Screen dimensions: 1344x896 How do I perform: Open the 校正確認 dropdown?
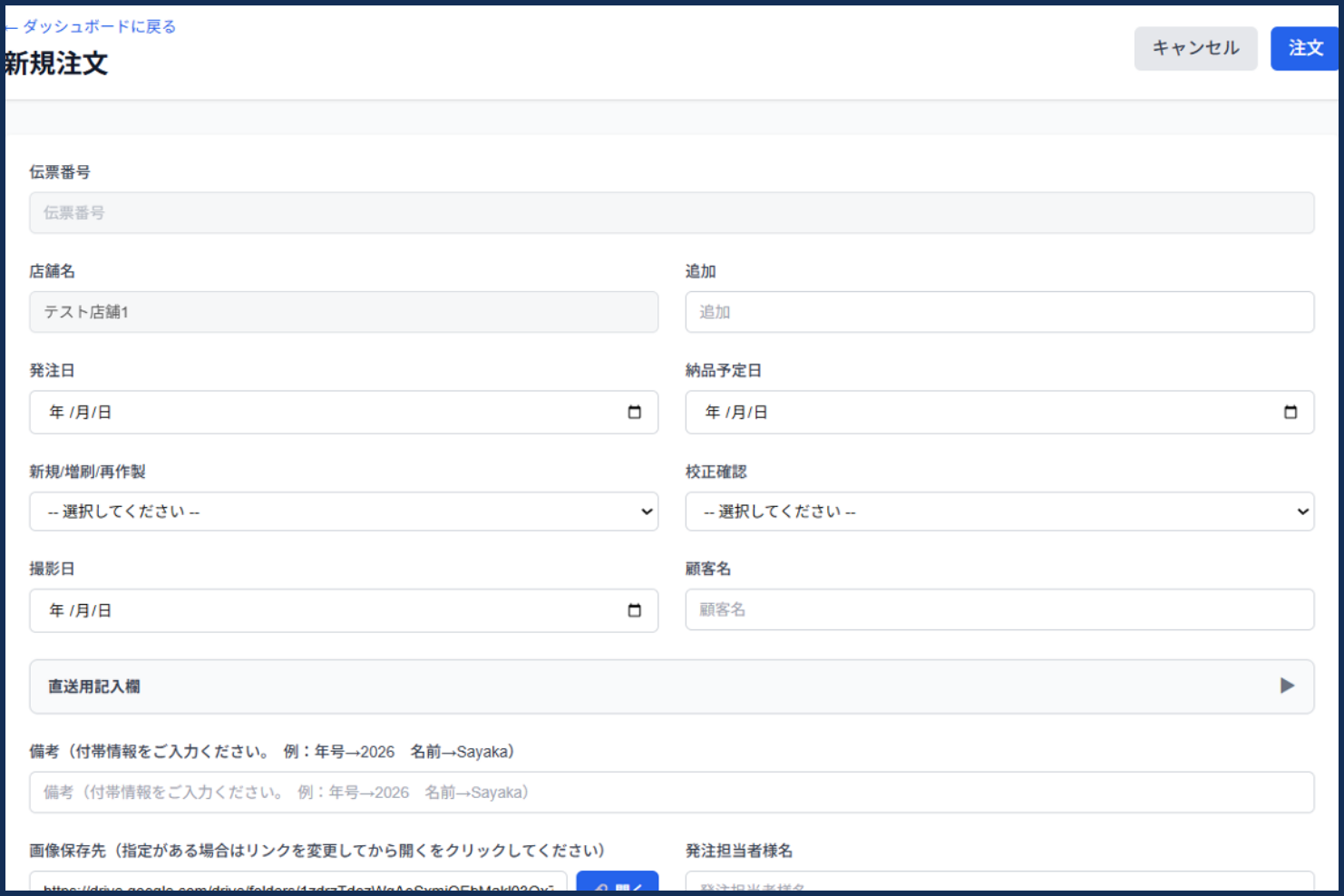[x=999, y=511]
